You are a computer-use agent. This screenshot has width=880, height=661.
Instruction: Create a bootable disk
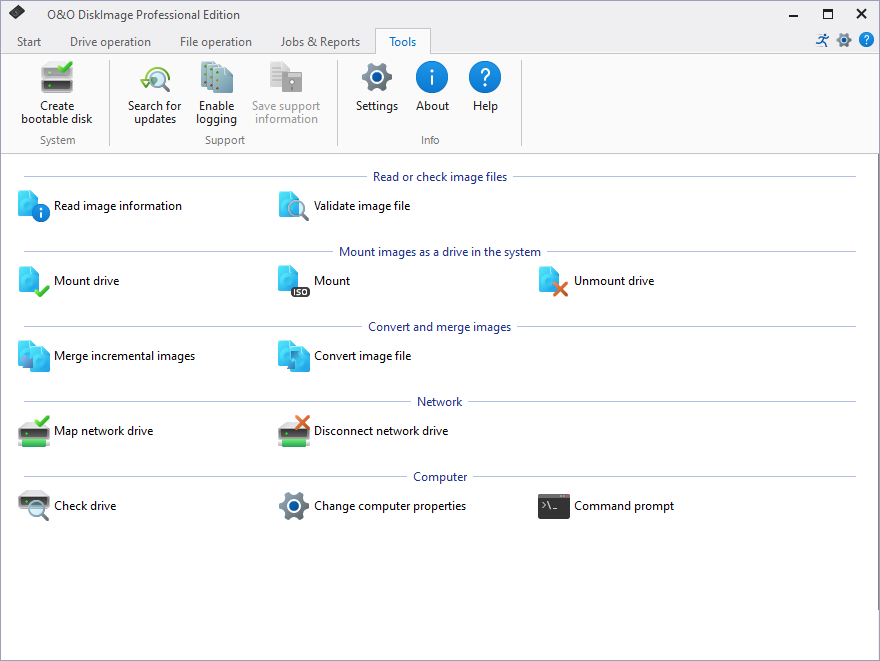coord(57,95)
